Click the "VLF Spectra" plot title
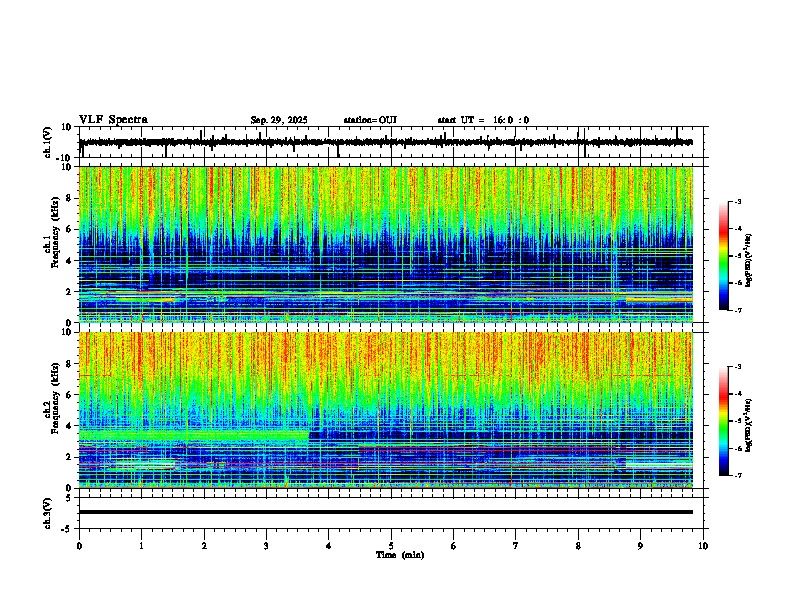The width and height of the screenshot is (792, 612). point(113,120)
